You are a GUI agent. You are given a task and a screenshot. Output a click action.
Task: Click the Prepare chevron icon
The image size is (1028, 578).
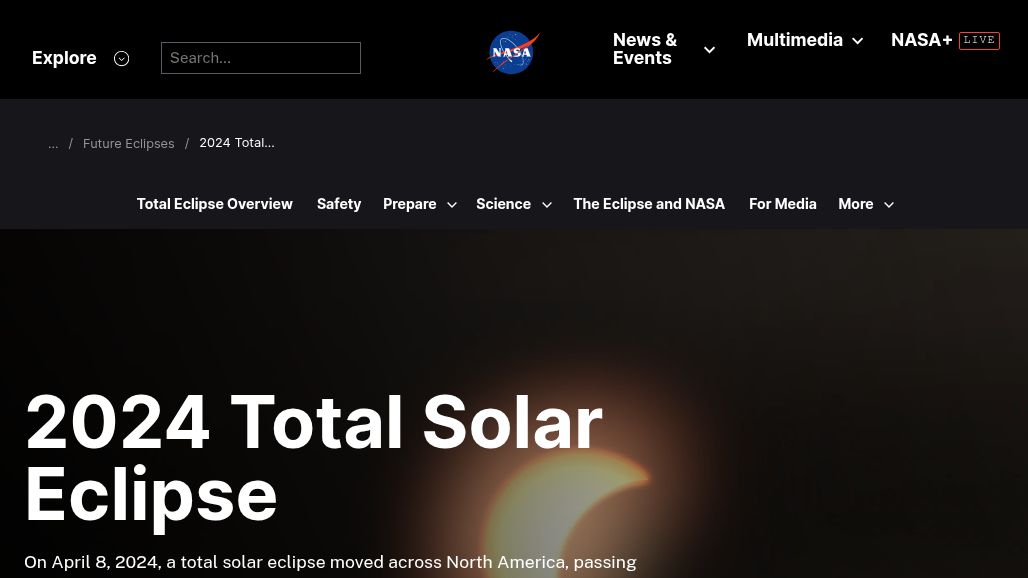[x=451, y=204]
